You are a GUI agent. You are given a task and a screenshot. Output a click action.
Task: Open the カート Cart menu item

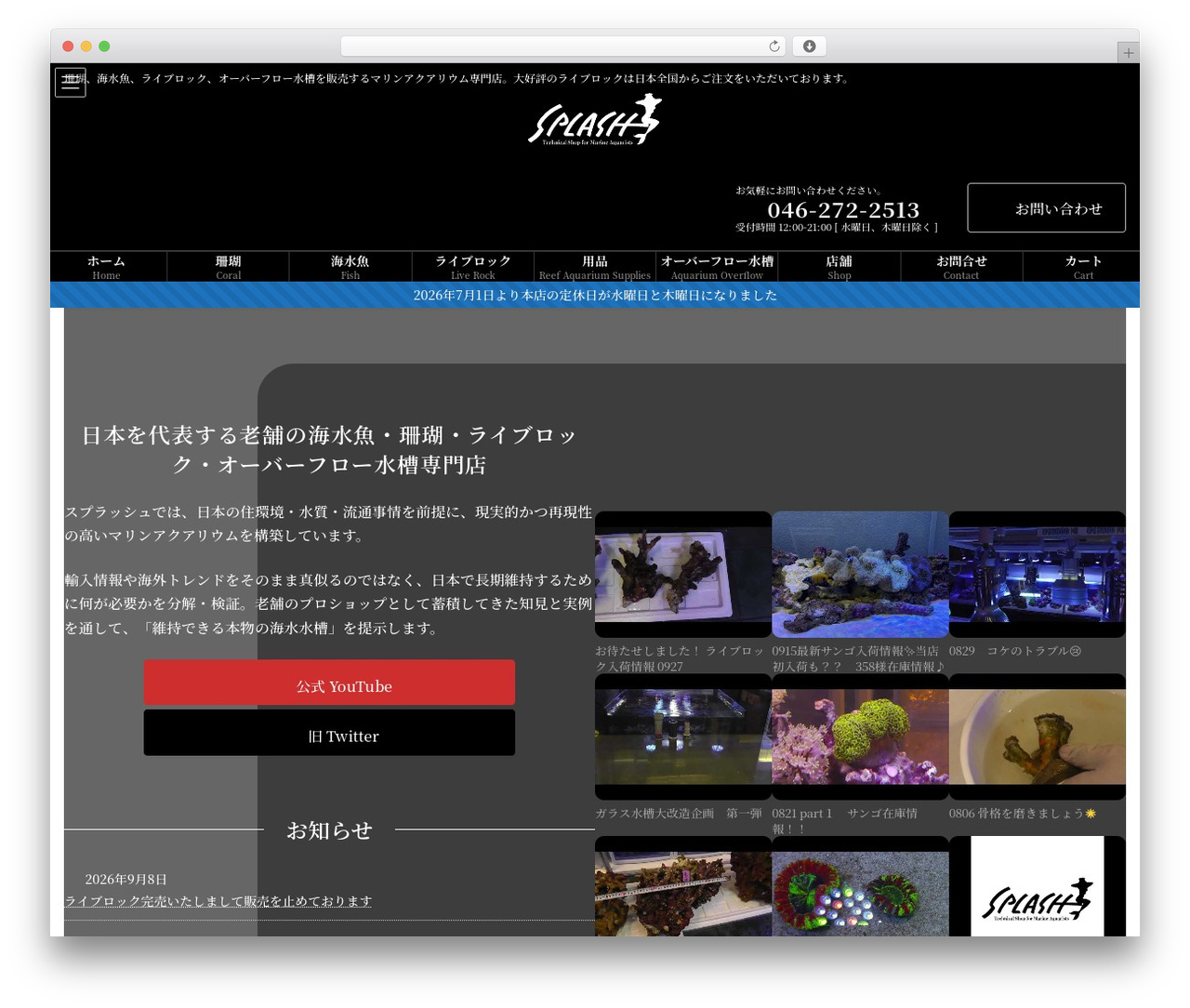(1083, 267)
